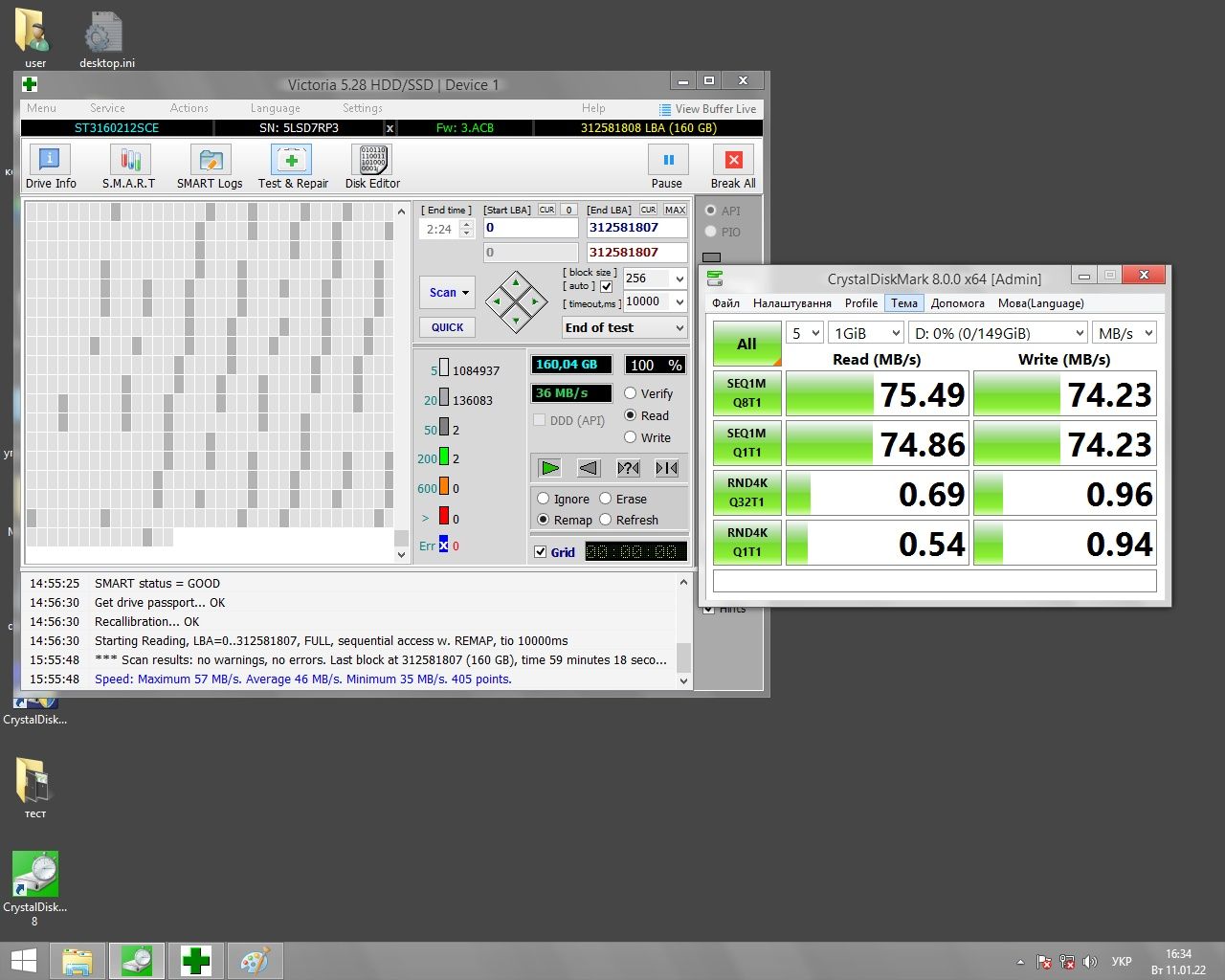This screenshot has height=980, width=1225.
Task: Run the RND4K Q1T1 test
Action: (747, 543)
